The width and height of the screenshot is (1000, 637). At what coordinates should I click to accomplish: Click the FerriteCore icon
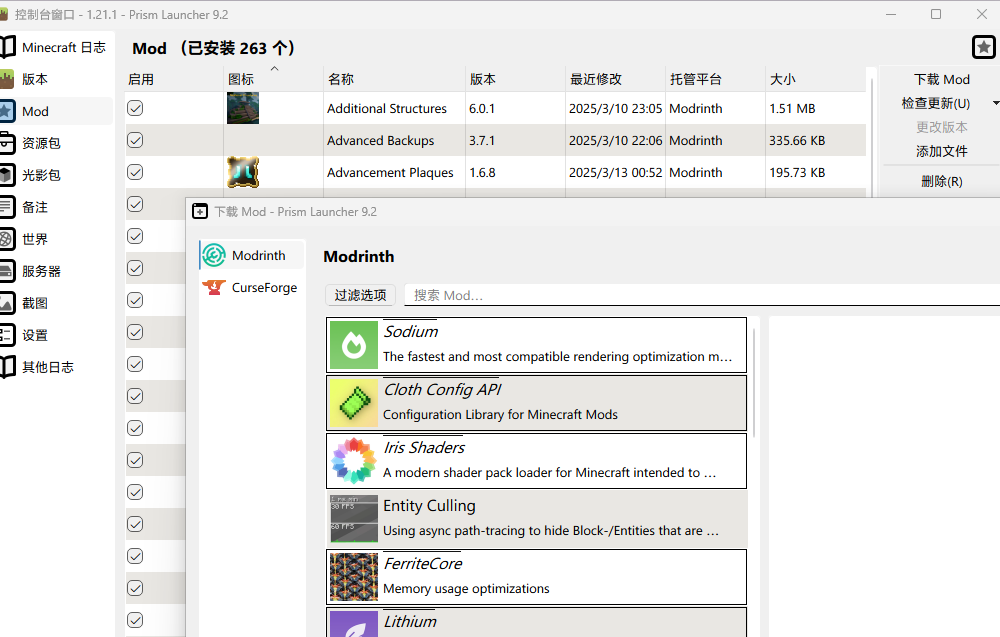click(354, 577)
